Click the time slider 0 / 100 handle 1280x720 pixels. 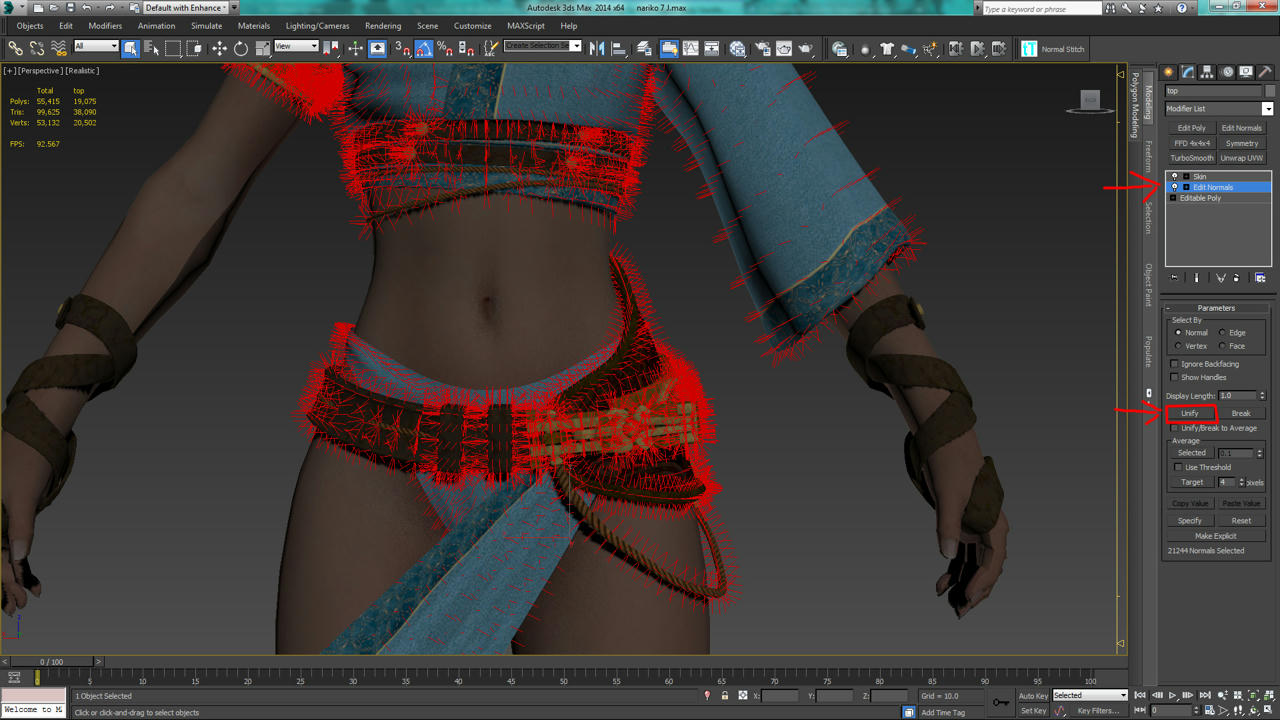(51, 662)
